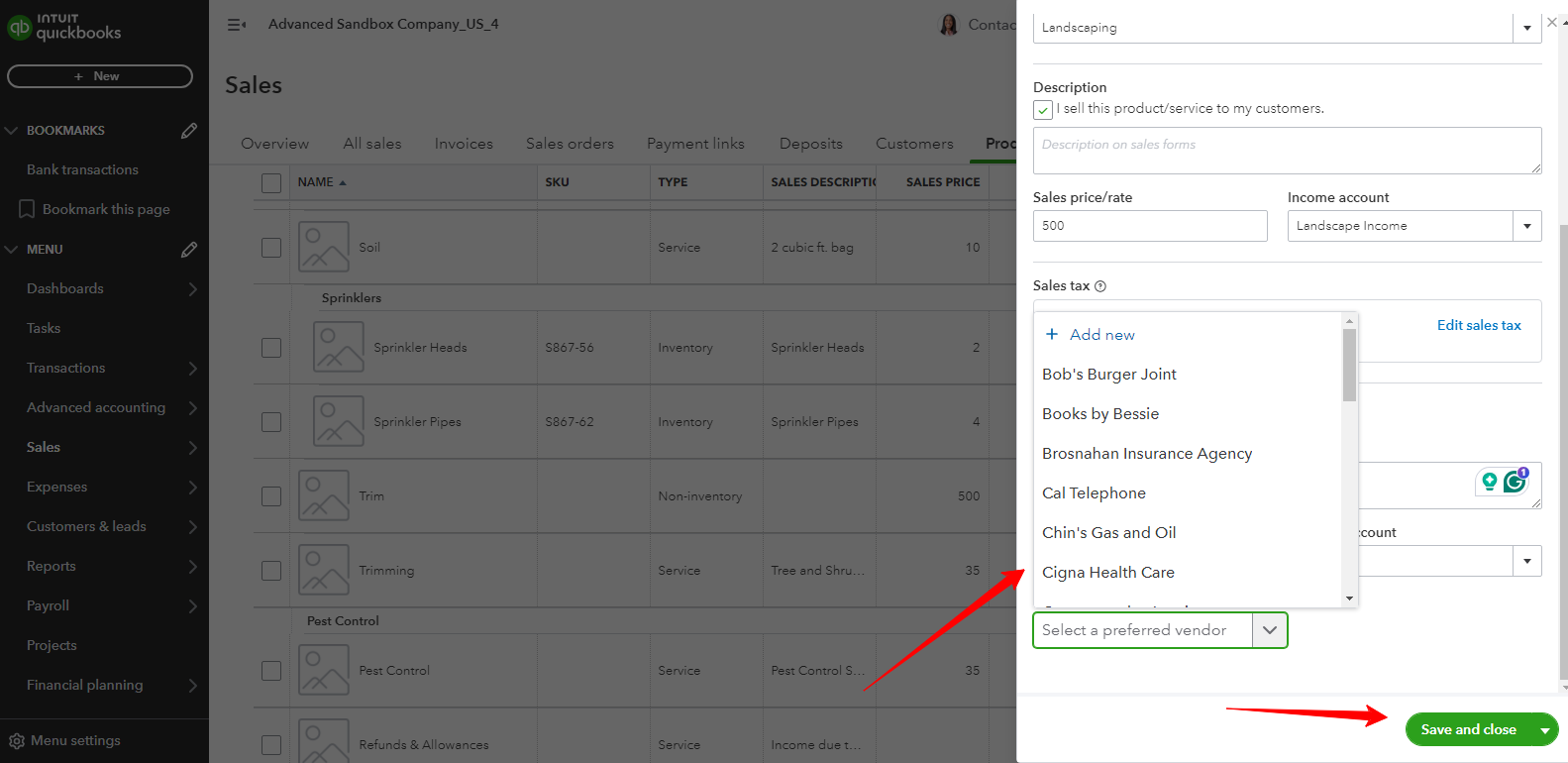Screen dimensions: 1568x763
Task: Open the Trimming item image placeholder
Action: 324,570
